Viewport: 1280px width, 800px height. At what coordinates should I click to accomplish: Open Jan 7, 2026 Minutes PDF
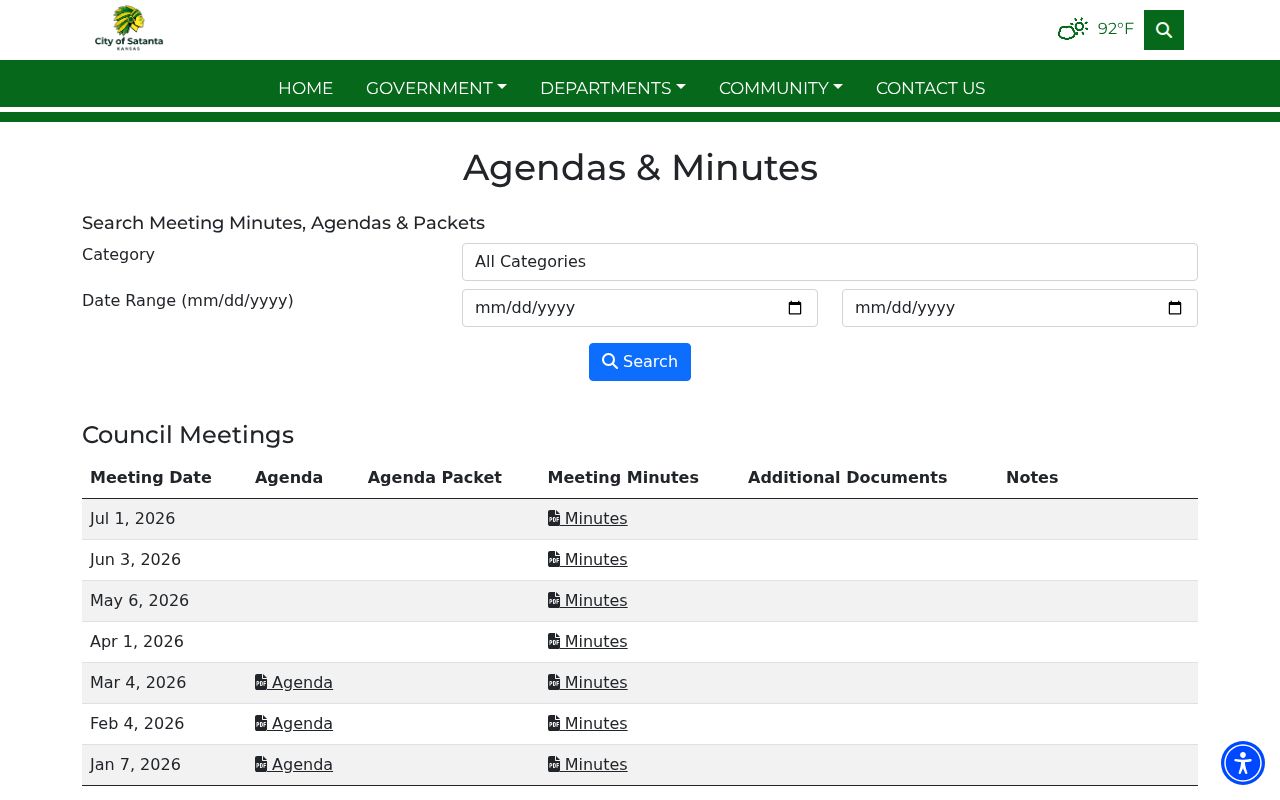588,764
